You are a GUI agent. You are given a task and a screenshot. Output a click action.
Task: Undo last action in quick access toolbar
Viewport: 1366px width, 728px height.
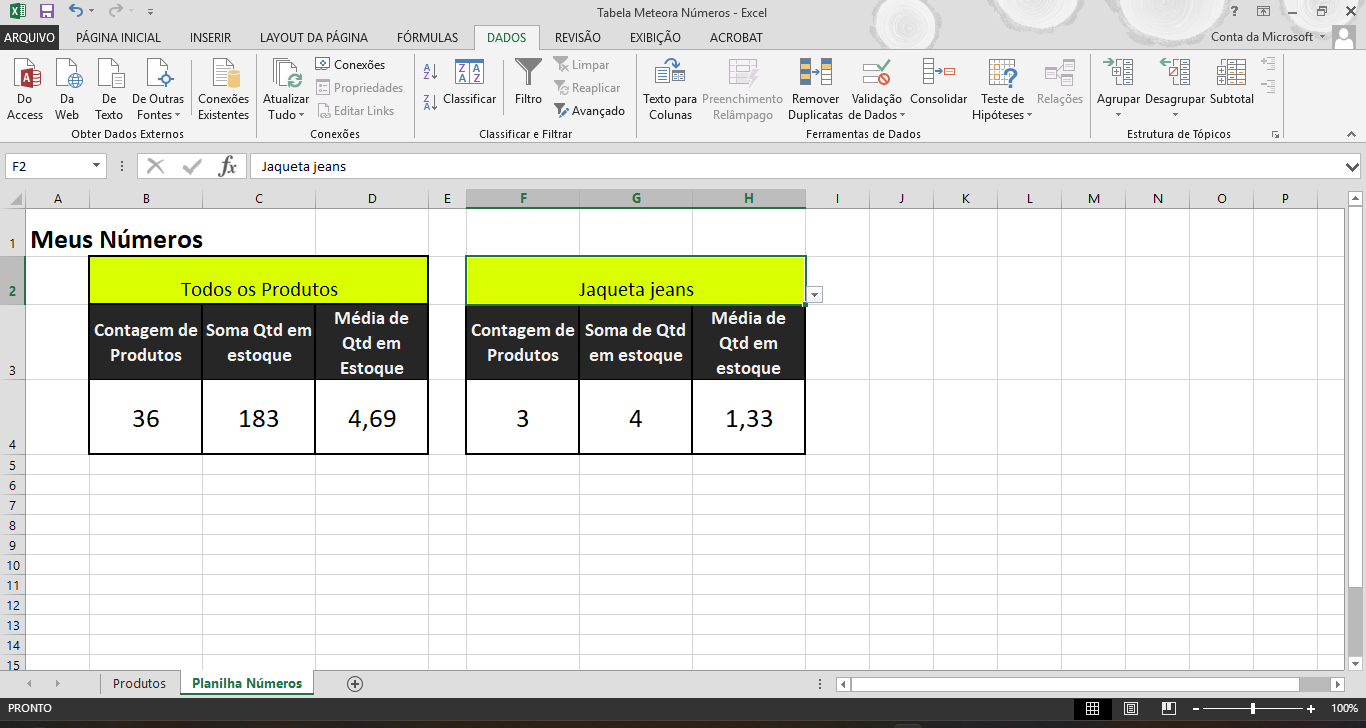coord(77,11)
